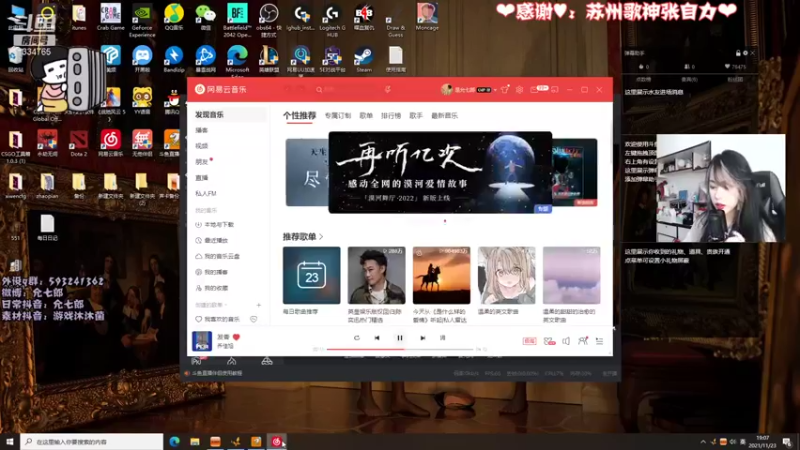
Task: Open 朋友 in the sidebar
Action: point(202,162)
